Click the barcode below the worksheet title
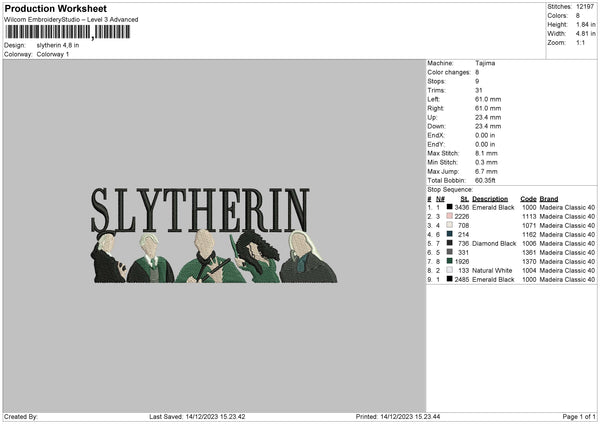 click(x=49, y=33)
